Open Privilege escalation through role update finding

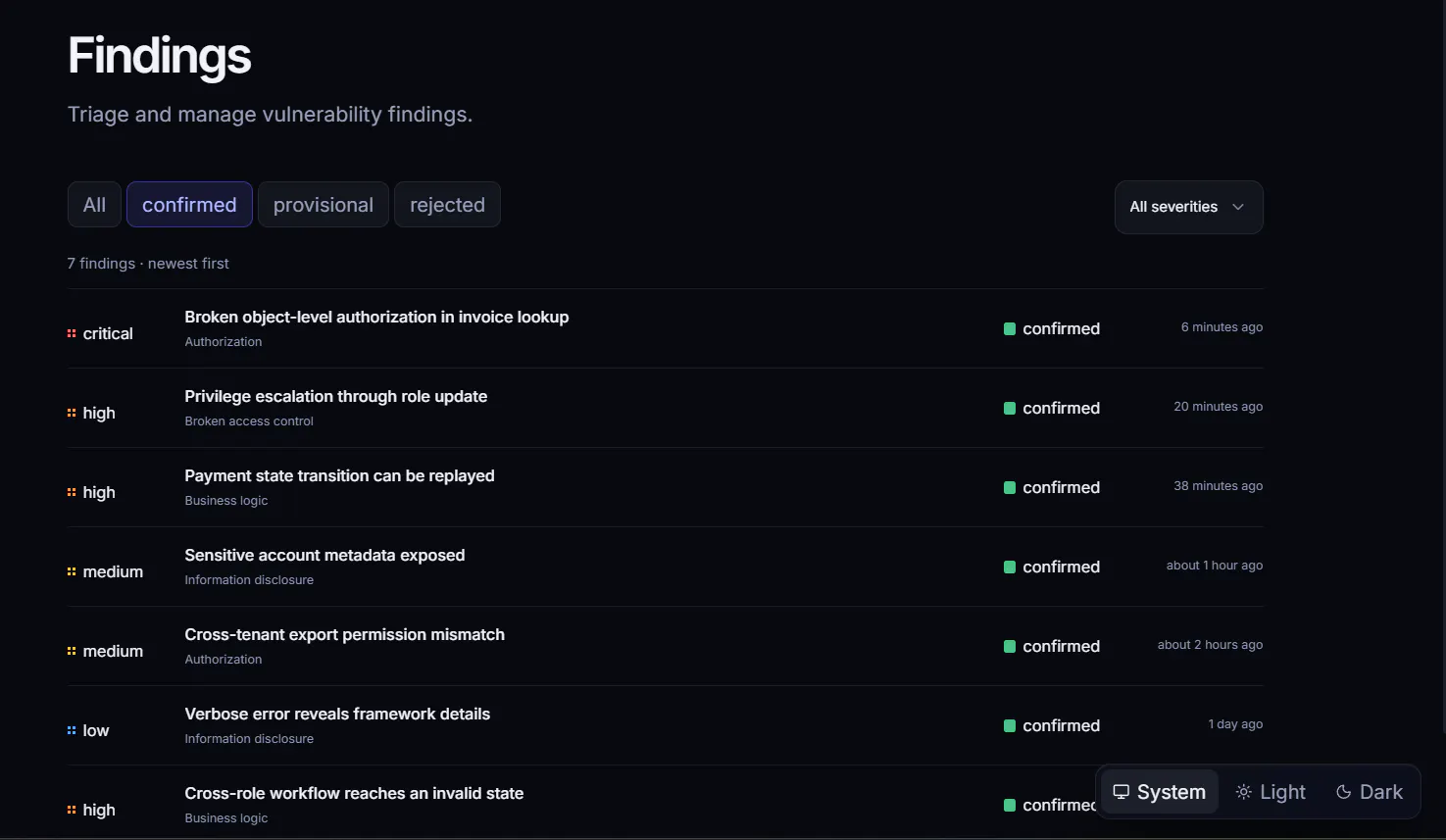(x=335, y=396)
